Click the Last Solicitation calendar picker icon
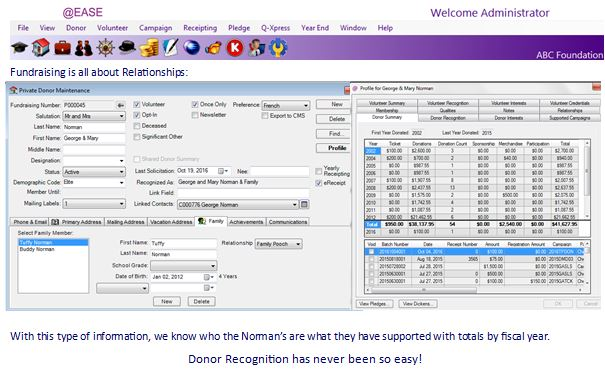The height and width of the screenshot is (374, 605). [222, 171]
